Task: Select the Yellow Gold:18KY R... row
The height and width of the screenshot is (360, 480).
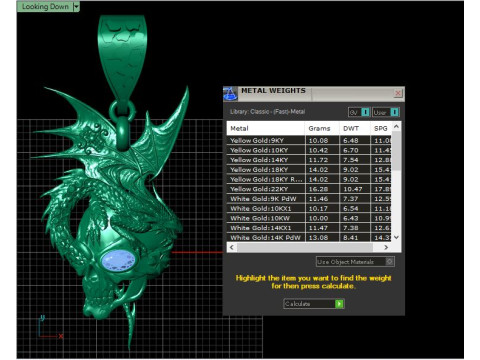Action: click(x=309, y=179)
